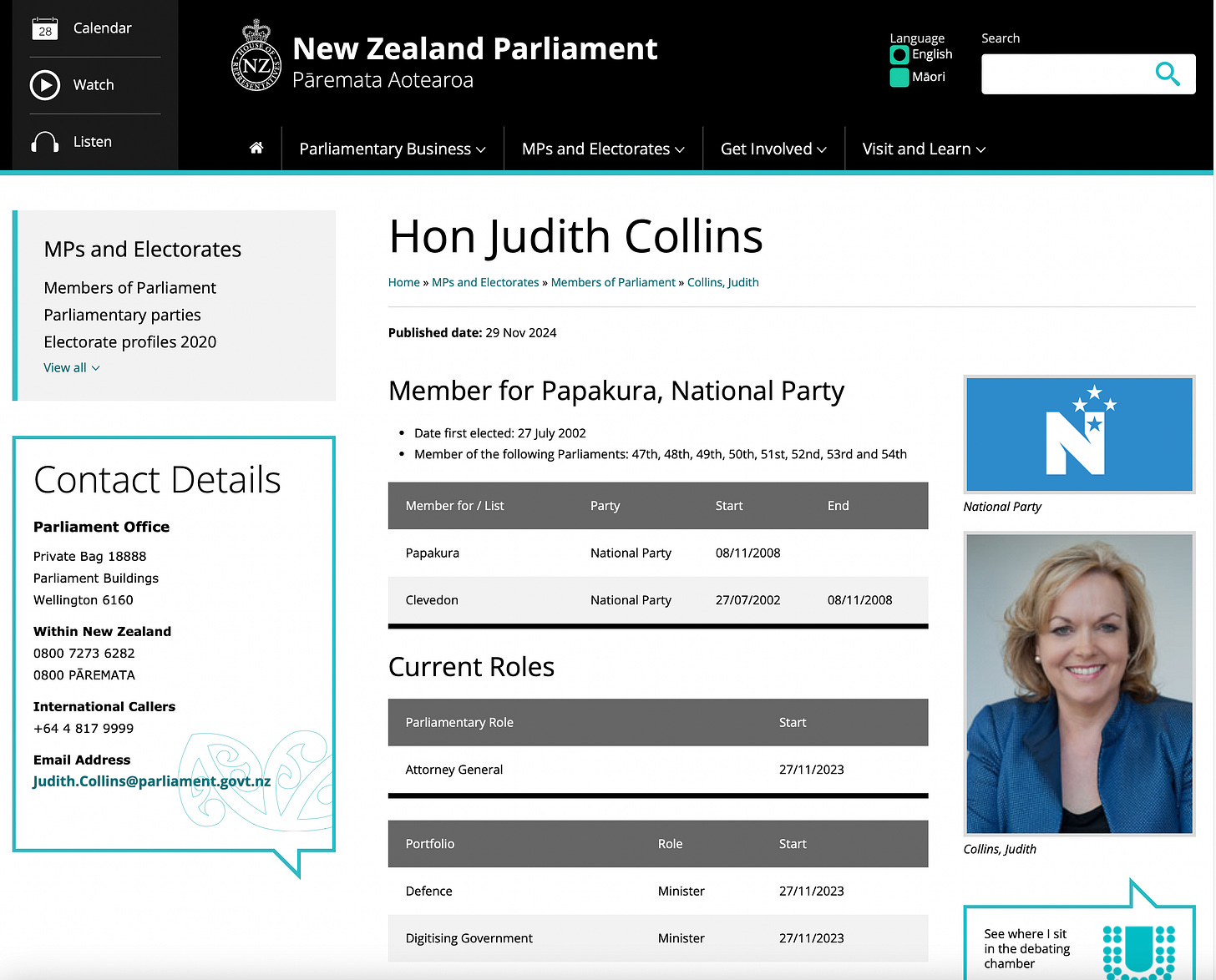
Task: Select English language option
Action: coord(899,54)
